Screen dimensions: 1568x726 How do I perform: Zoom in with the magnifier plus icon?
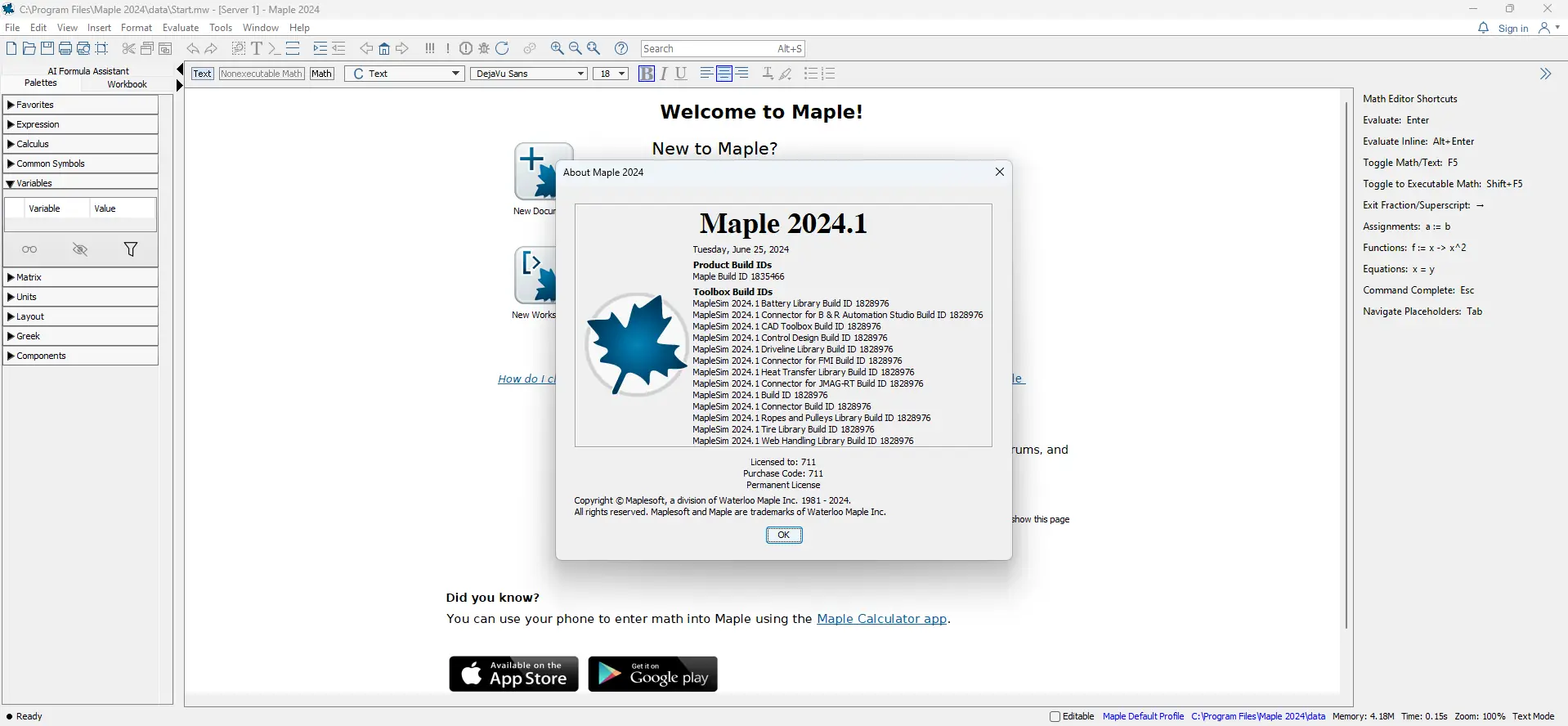click(x=558, y=48)
